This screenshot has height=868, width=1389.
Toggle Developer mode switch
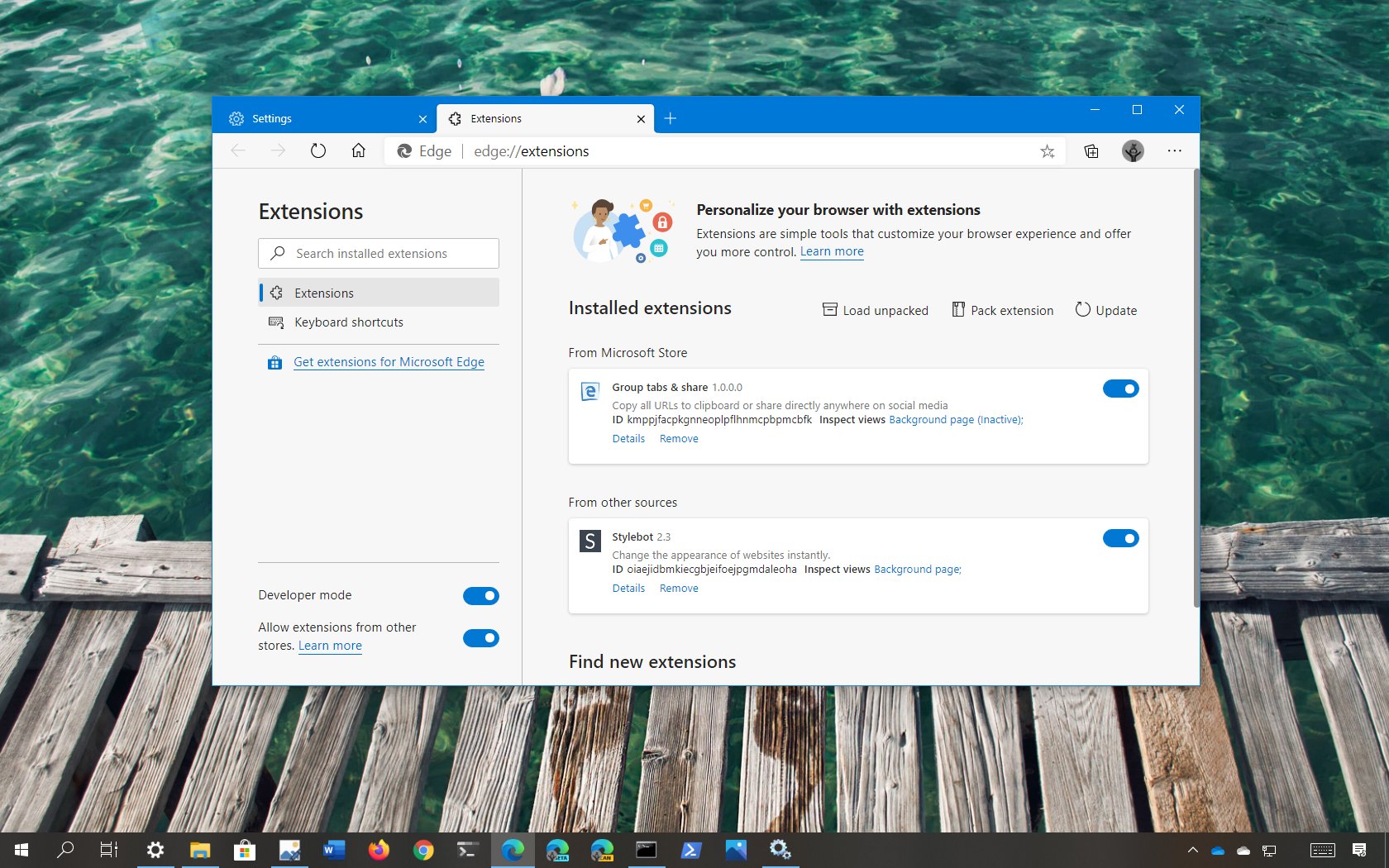[x=481, y=596]
